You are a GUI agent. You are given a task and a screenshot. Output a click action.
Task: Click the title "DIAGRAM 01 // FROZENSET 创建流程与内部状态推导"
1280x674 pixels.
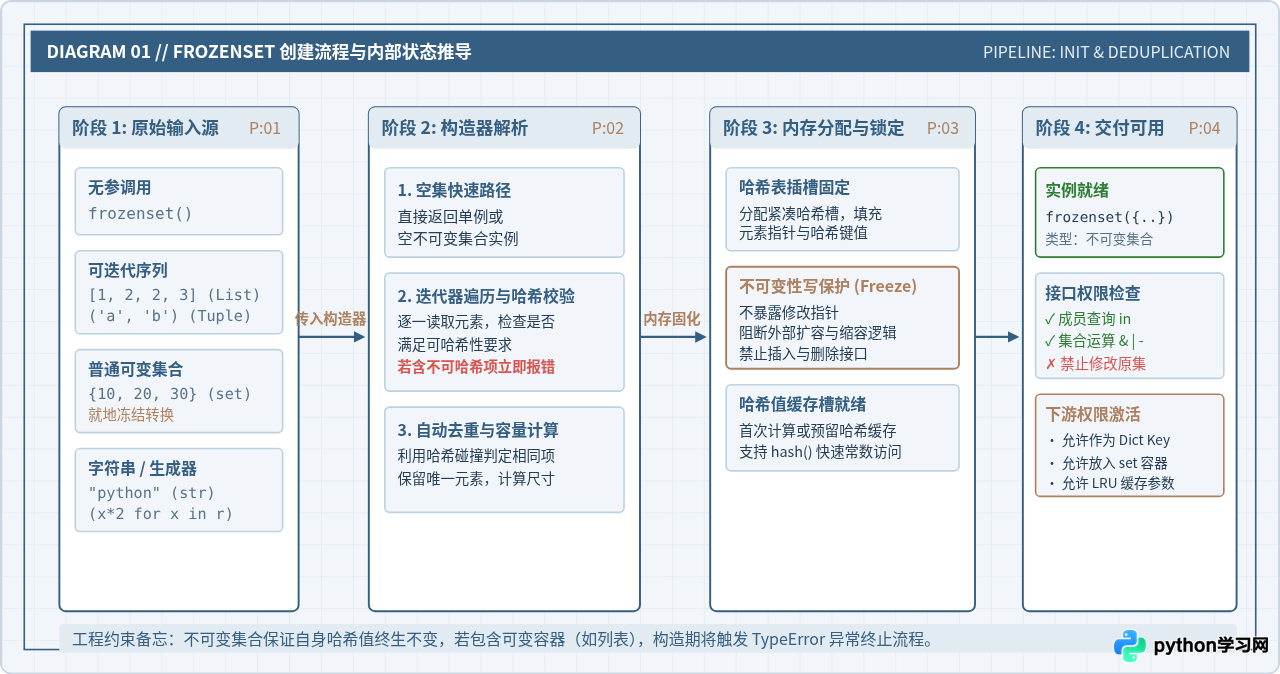259,52
